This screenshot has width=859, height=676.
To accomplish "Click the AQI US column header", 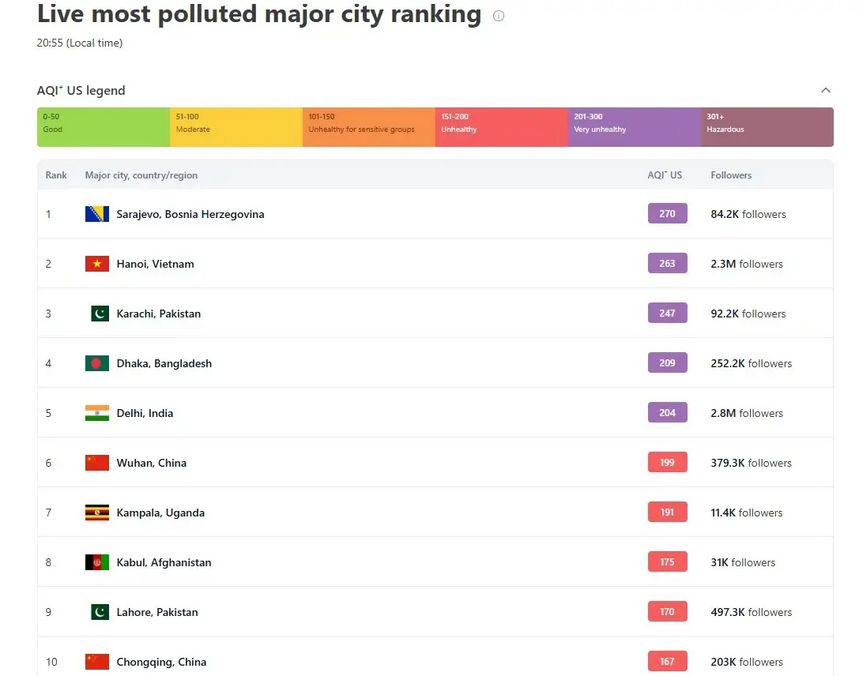I will pos(665,175).
